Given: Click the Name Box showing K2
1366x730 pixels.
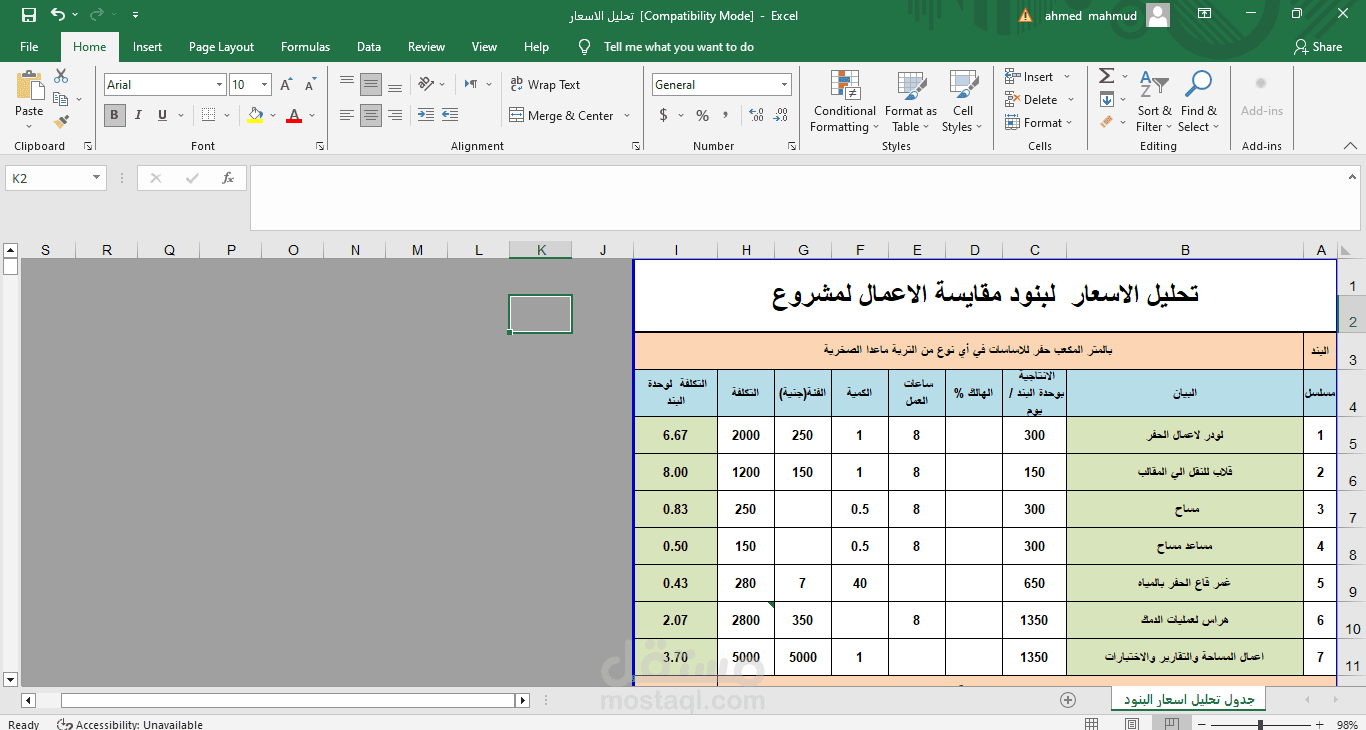Looking at the screenshot, I should 56,178.
